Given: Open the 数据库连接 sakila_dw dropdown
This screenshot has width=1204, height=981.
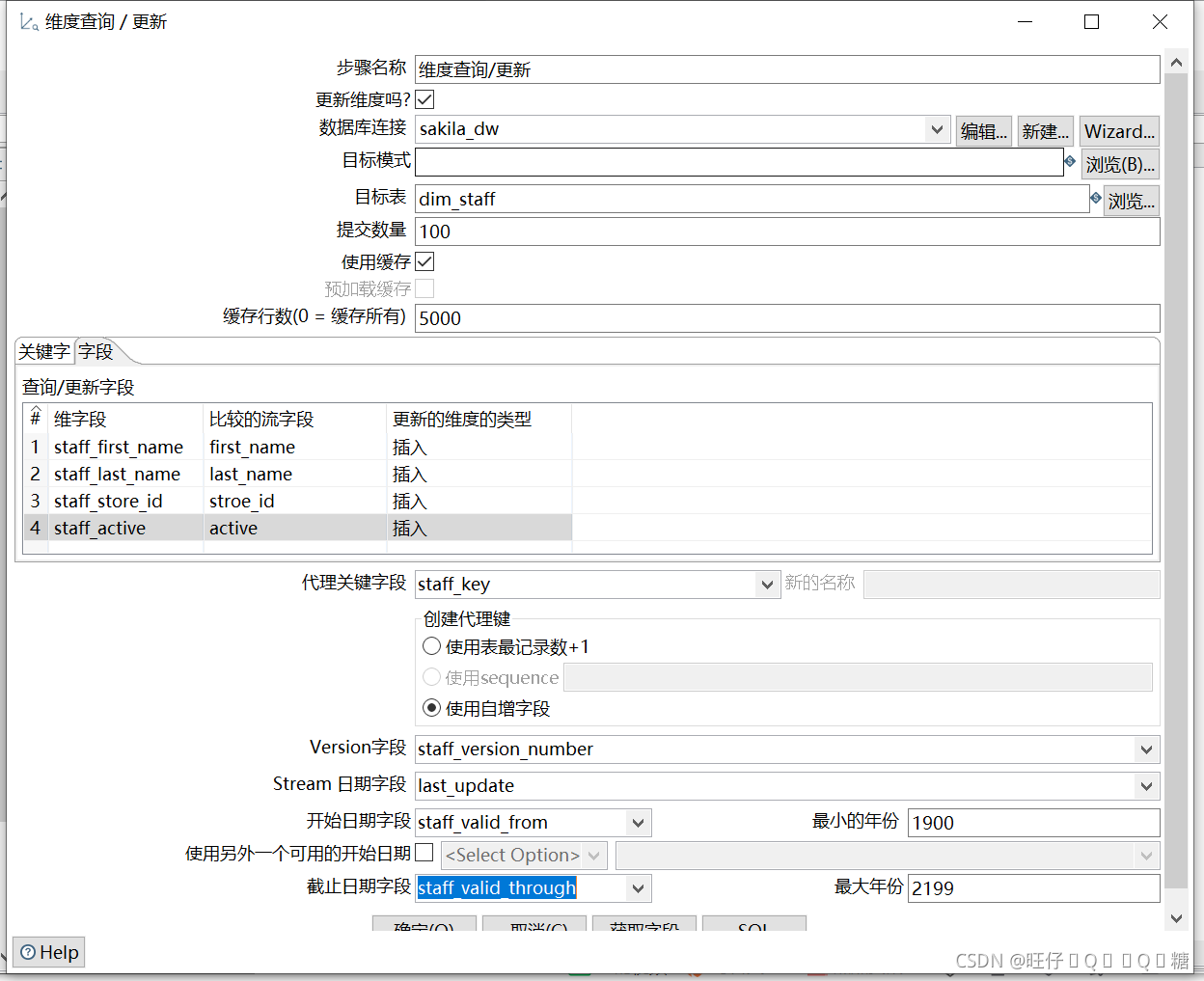Looking at the screenshot, I should (x=937, y=129).
